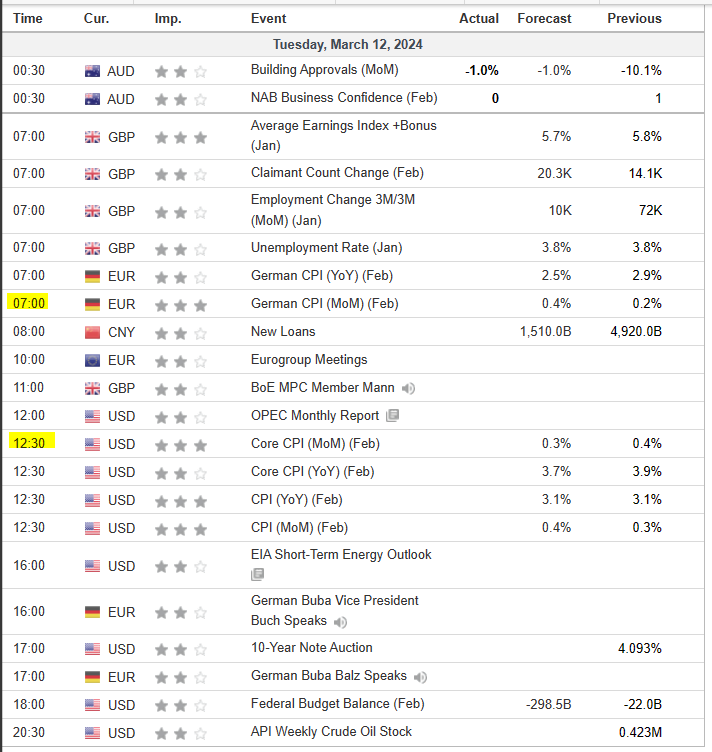712x752 pixels.
Task: Click German flag in the Buch Speaks row
Action: pyautogui.click(x=93, y=611)
